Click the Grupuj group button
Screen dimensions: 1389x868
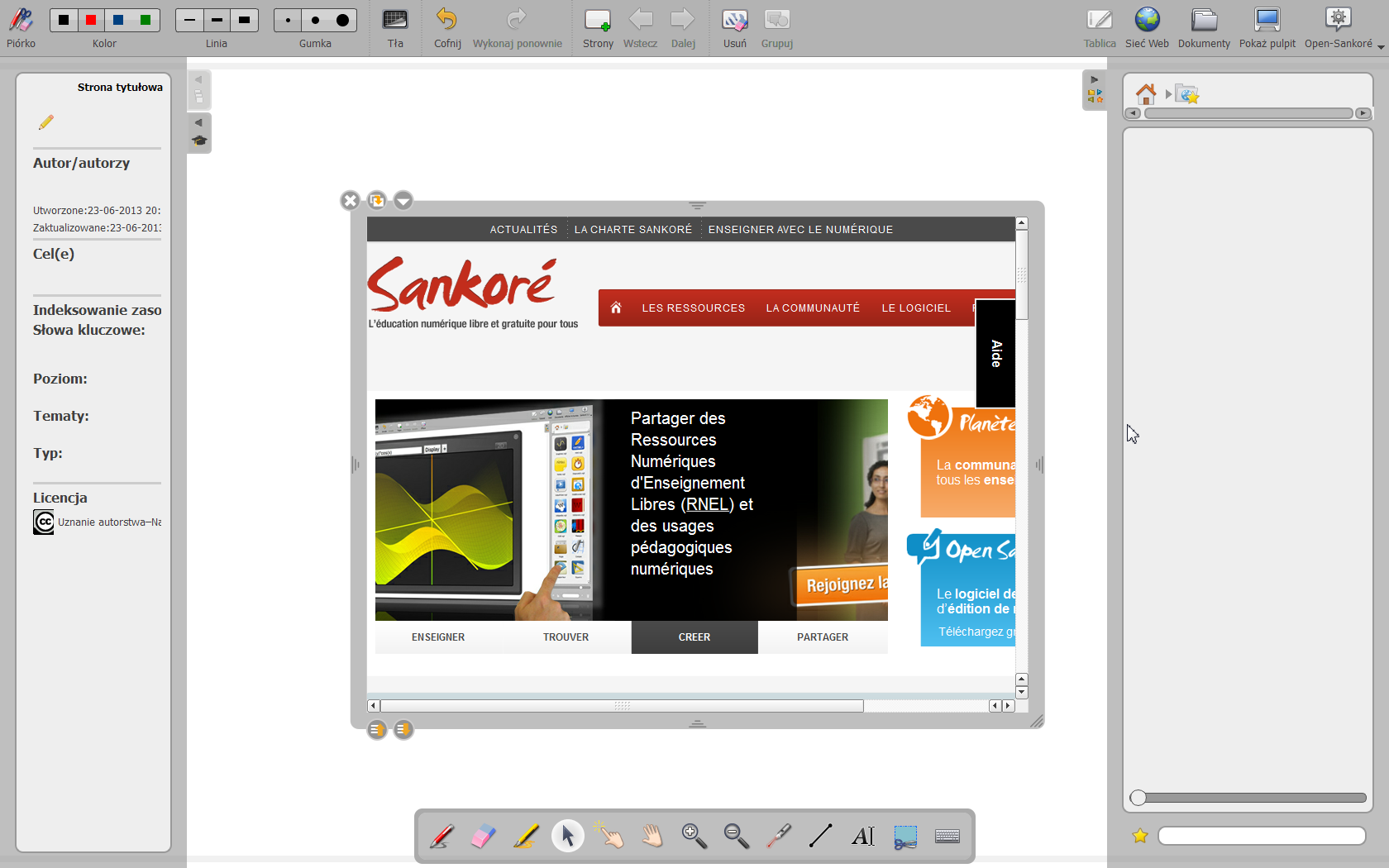(777, 27)
